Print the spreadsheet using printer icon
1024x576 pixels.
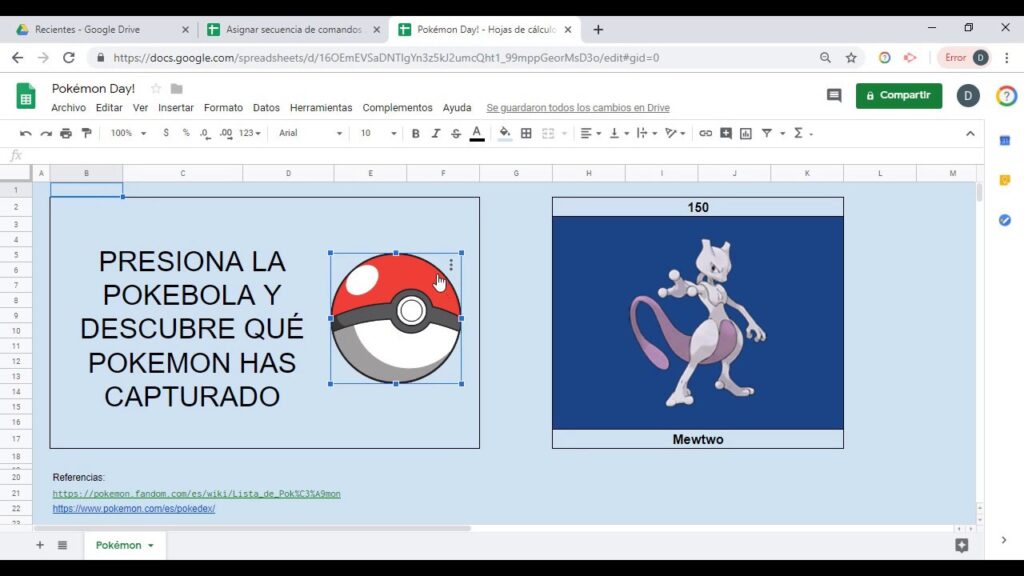(66, 133)
